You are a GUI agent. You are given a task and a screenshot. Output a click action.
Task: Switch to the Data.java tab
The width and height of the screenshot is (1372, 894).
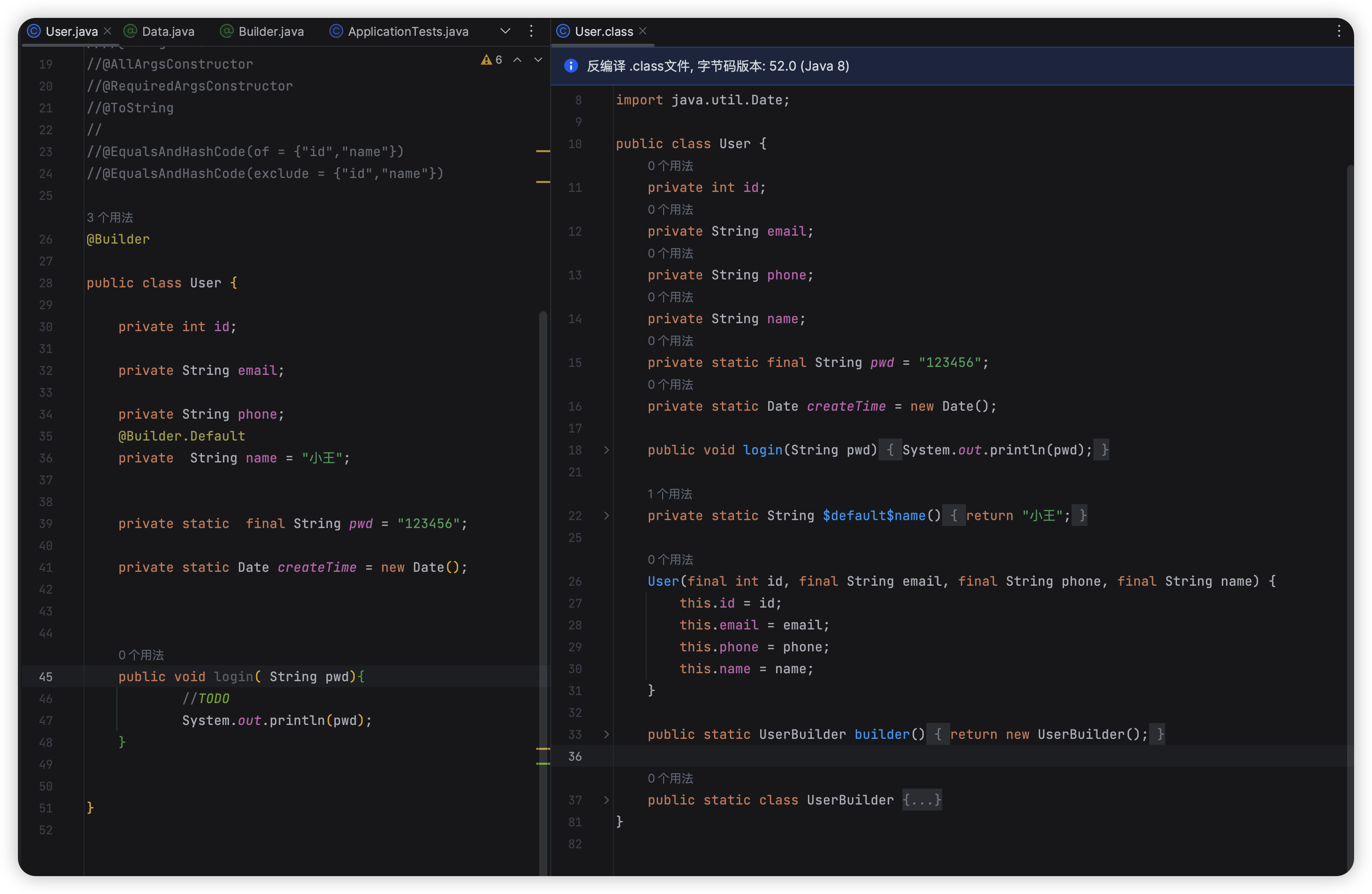coord(168,31)
